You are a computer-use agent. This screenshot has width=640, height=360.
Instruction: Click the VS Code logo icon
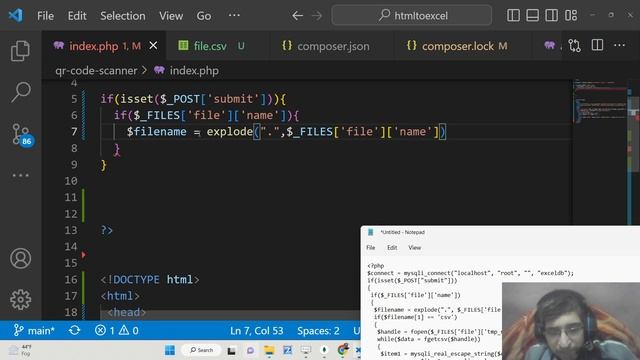pos(16,16)
